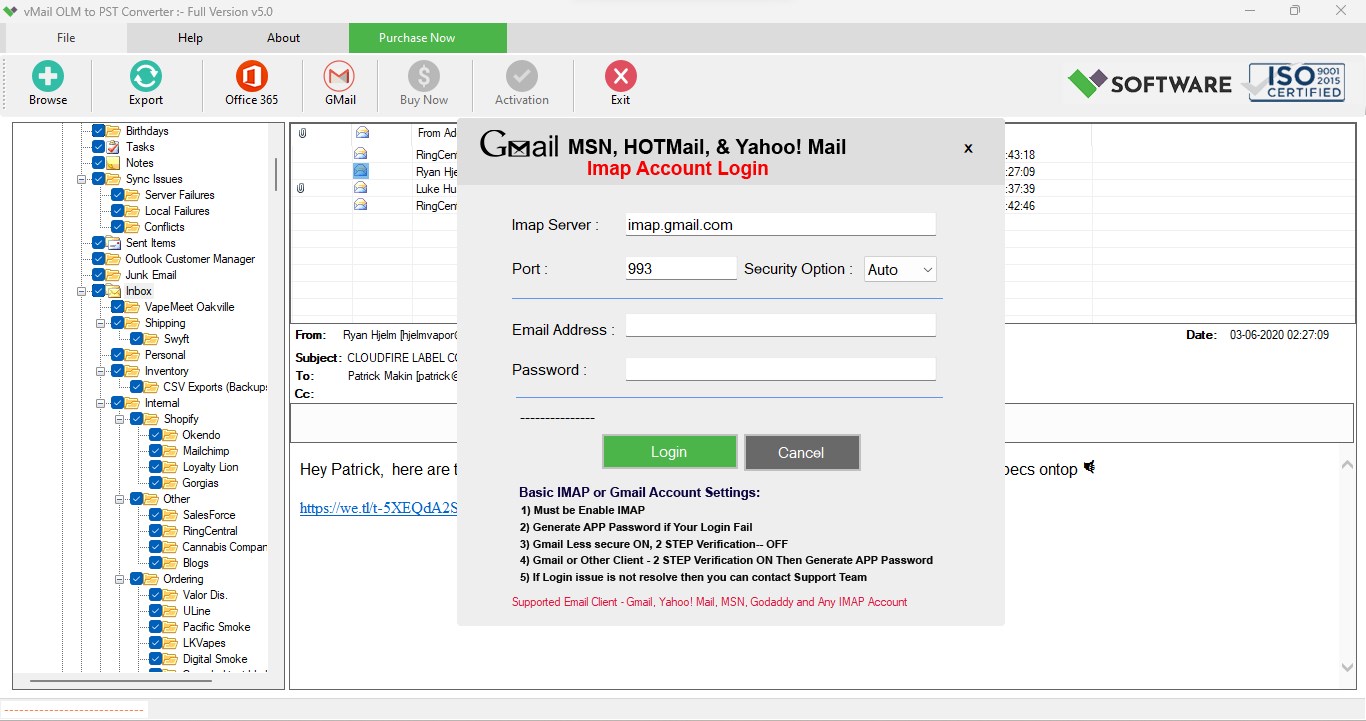Open the we.tl link in email
Viewport: 1366px width, 721px height.
379,508
